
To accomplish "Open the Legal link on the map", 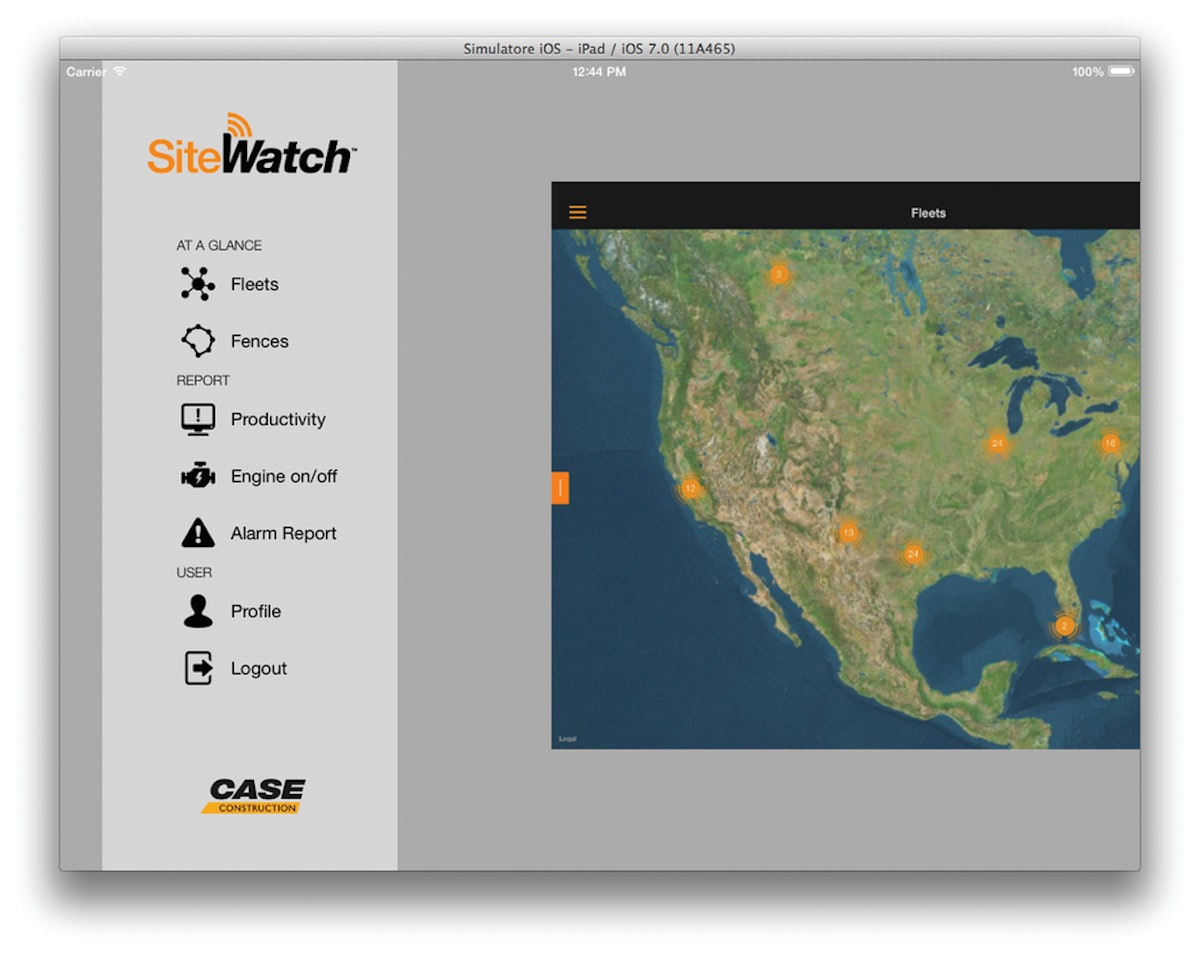I will [x=566, y=738].
